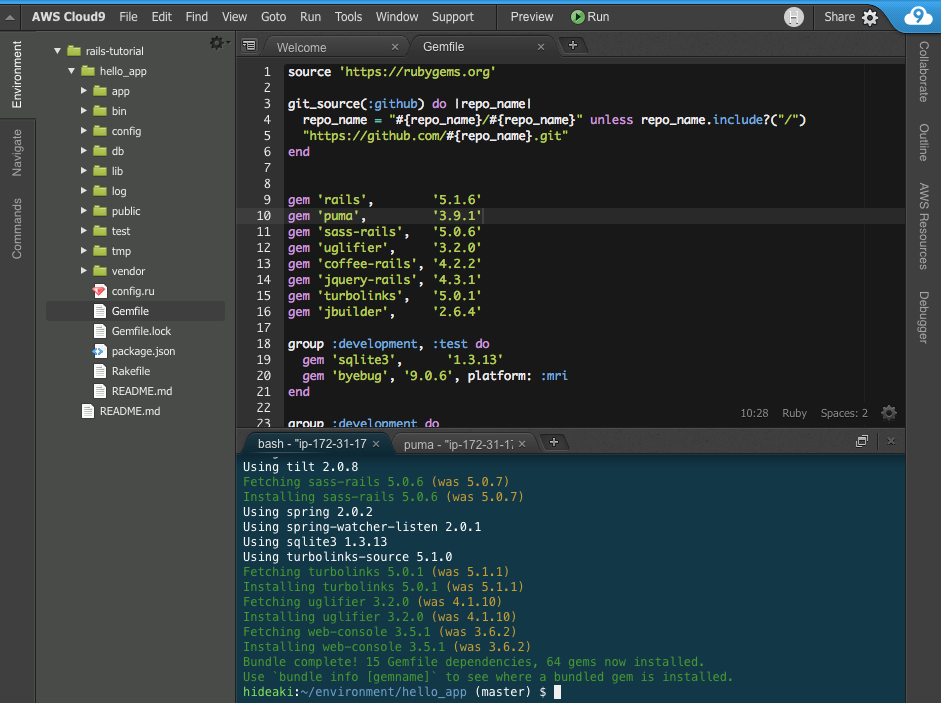This screenshot has height=703, width=941.
Task: Toggle the Environment side panel
Action: click(x=17, y=74)
